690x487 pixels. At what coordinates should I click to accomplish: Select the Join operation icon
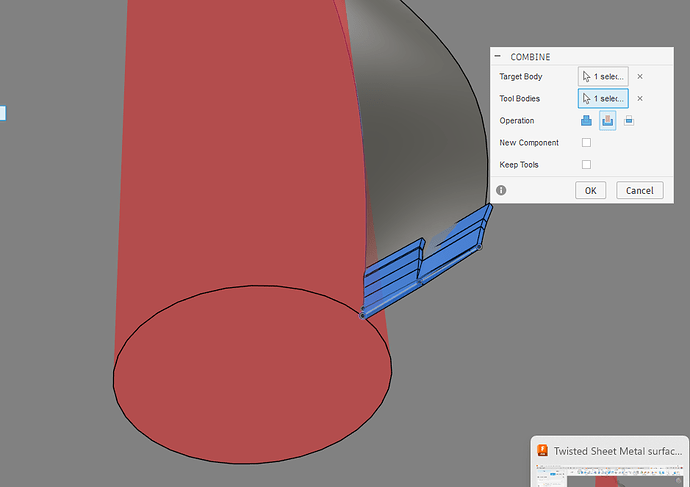(x=586, y=121)
